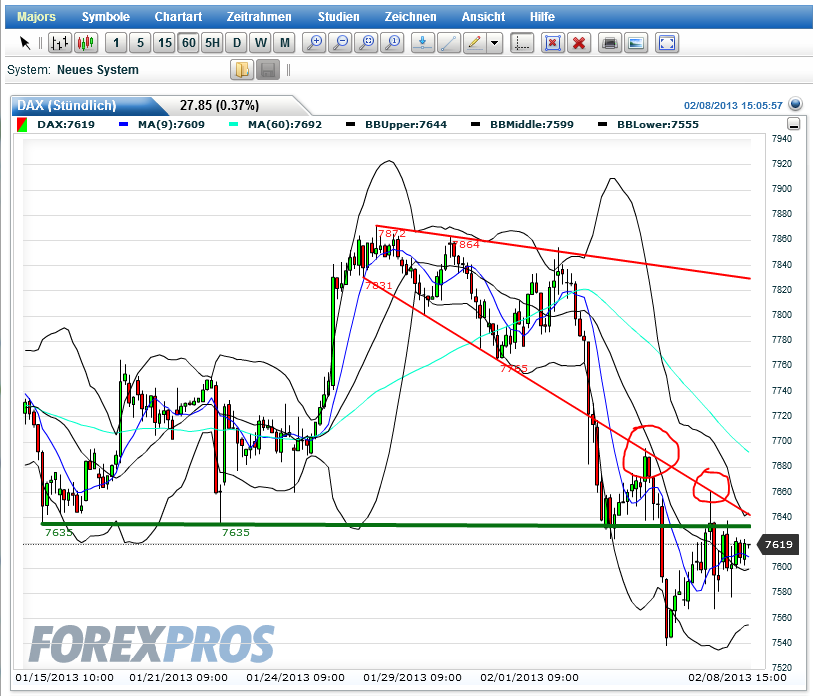
Task: Click the W weekly timeframe button
Action: (259, 43)
